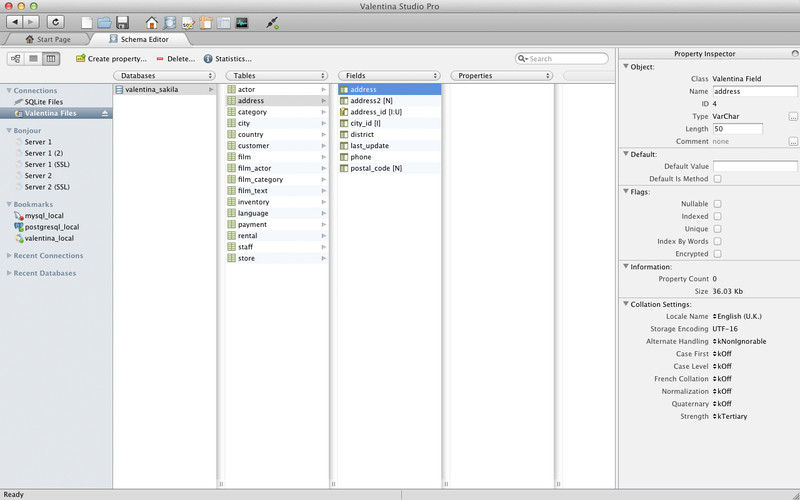Click the postgresql_local bookmark icon

pos(19,227)
